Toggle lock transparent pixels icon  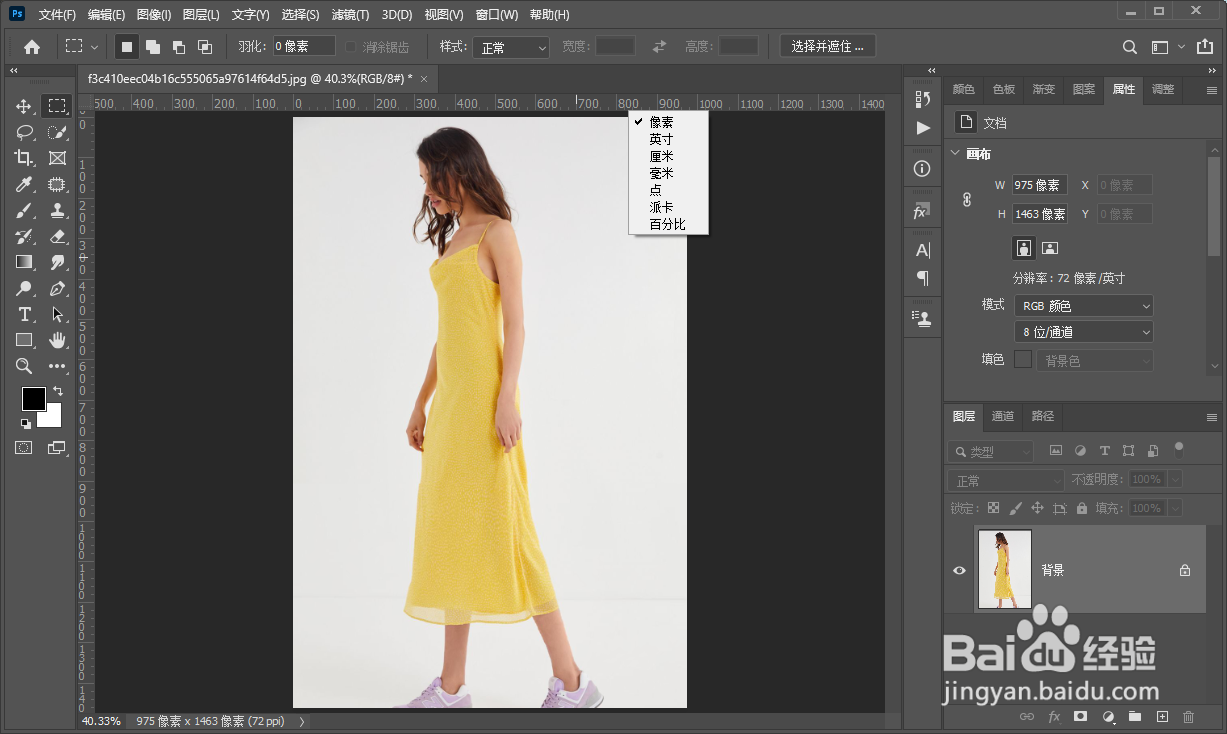pos(993,508)
